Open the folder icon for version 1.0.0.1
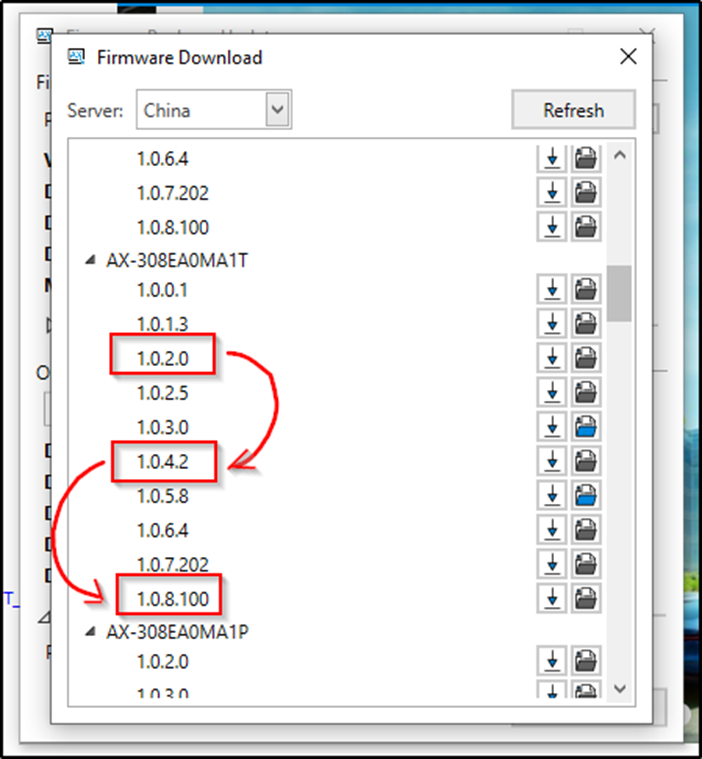This screenshot has height=759, width=702. click(x=586, y=290)
